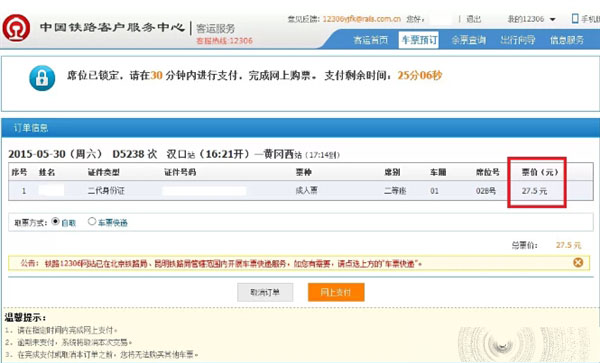Viewport: 600px width, 363px height.
Task: Open the 出行向导 menu tab
Action: click(518, 40)
